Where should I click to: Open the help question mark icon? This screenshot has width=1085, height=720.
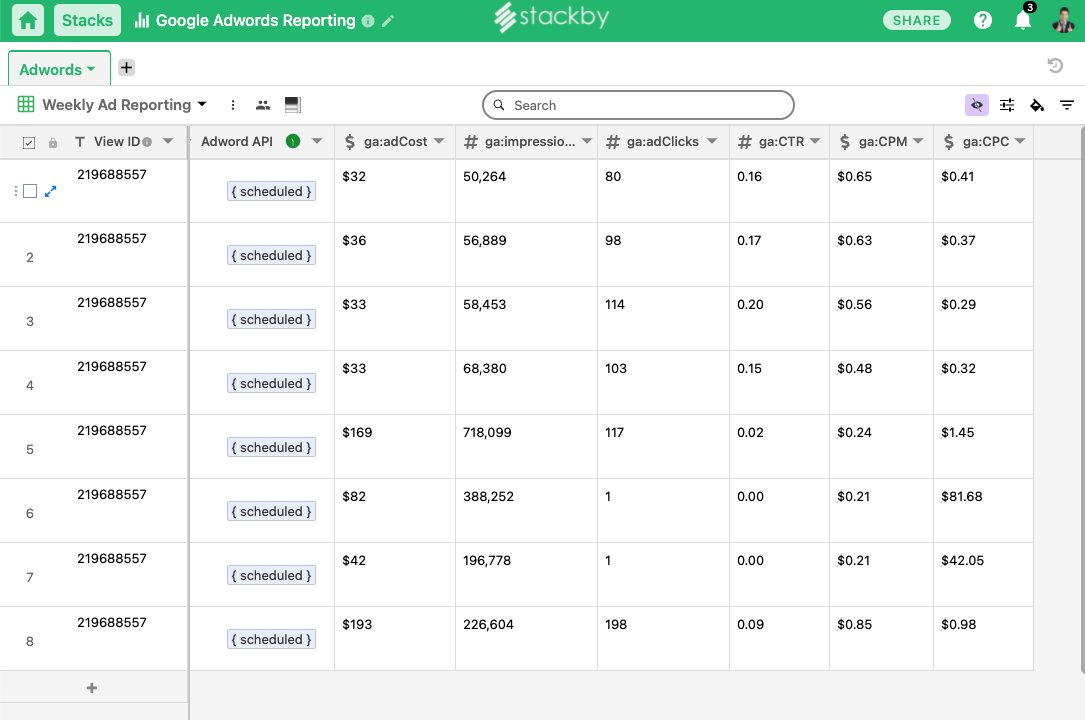coord(983,20)
